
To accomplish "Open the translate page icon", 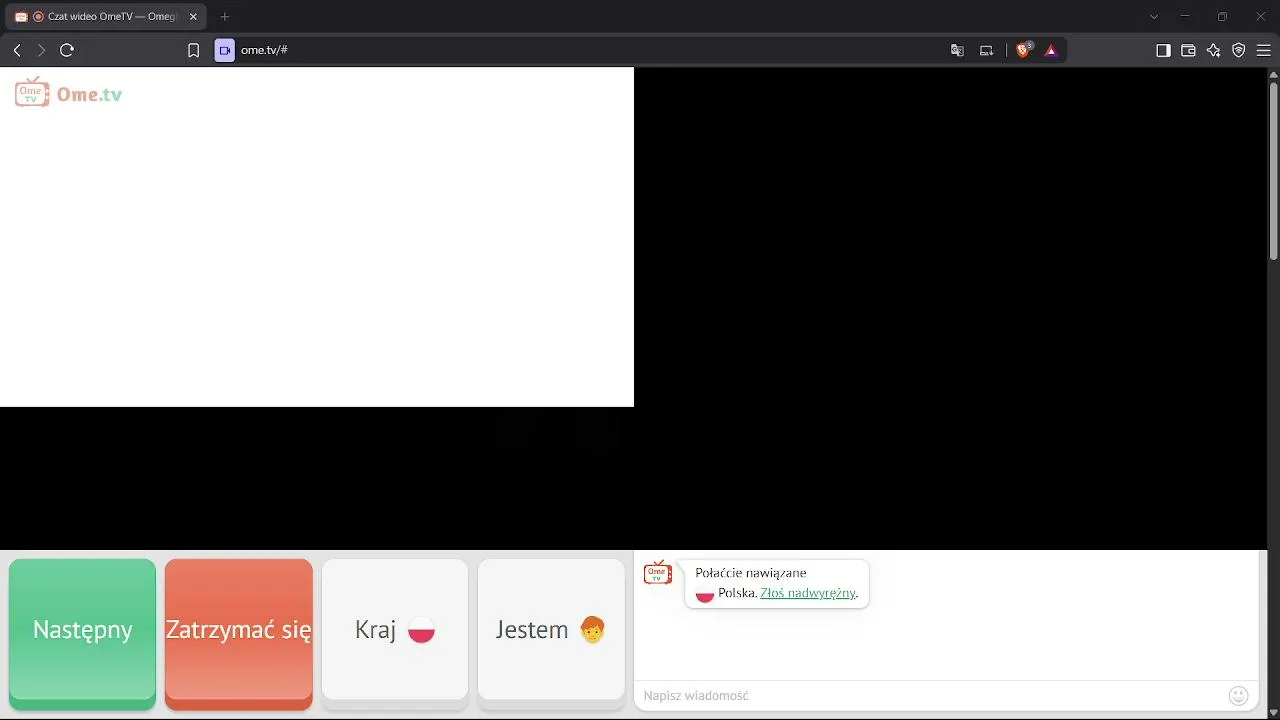I will [957, 50].
